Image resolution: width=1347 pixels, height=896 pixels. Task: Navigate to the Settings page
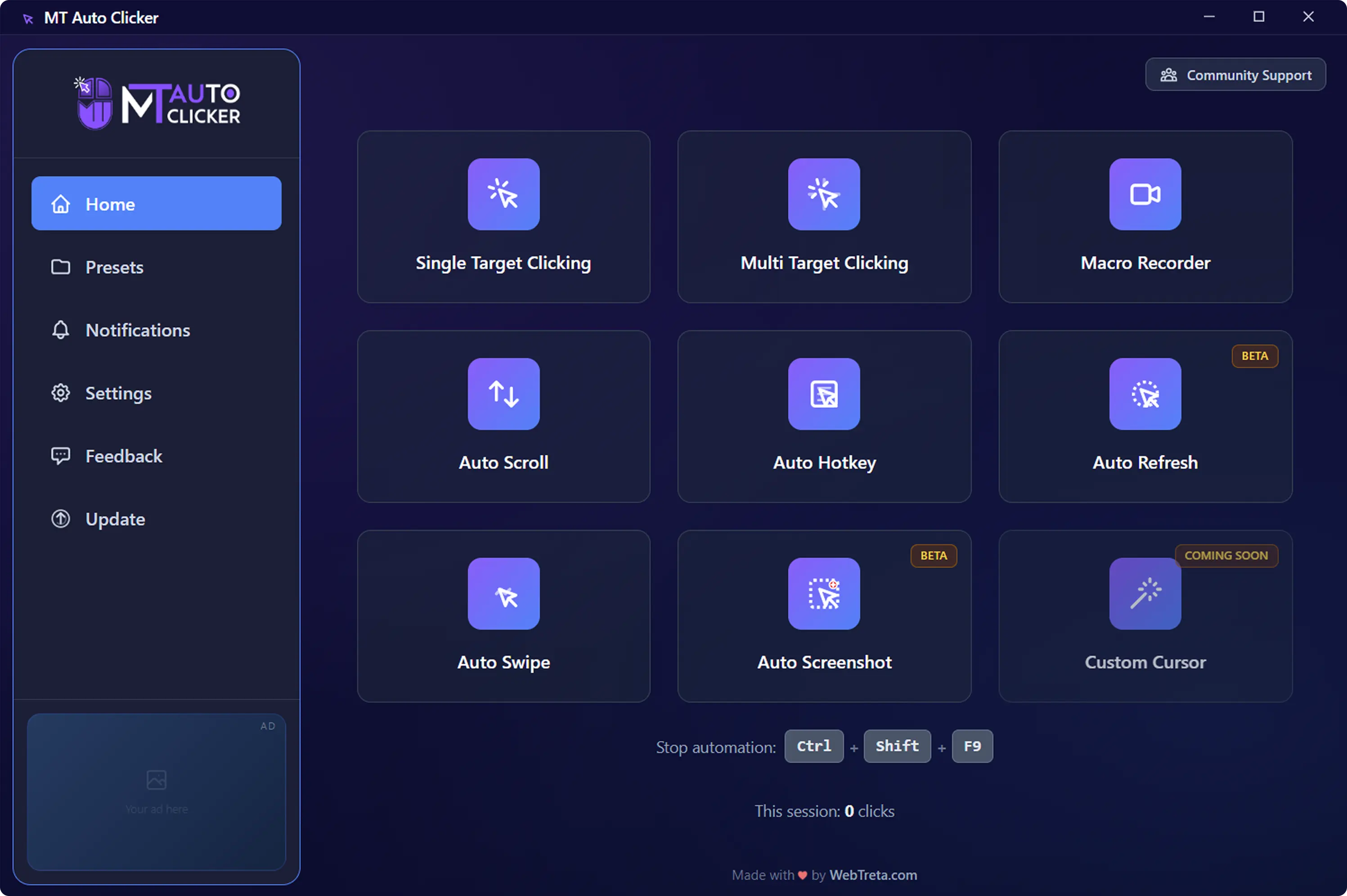pyautogui.click(x=118, y=393)
